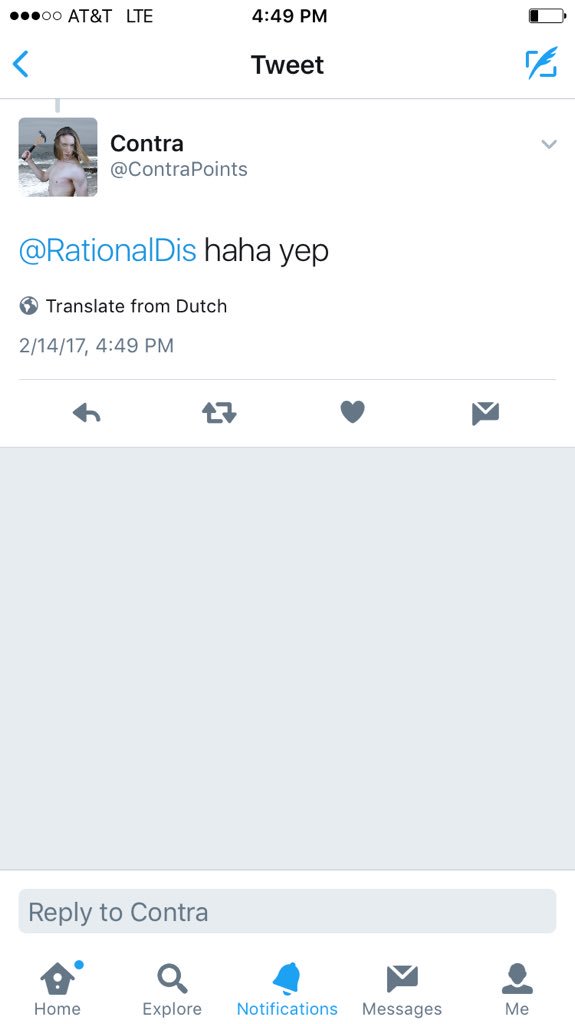Tap the retweet icon
Viewport: 575px width, 1024px height.
219,413
